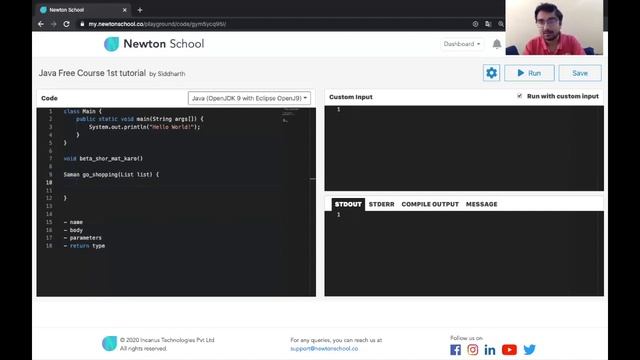Click the '- body' line in editor
The width and height of the screenshot is (640, 360).
click(73, 230)
